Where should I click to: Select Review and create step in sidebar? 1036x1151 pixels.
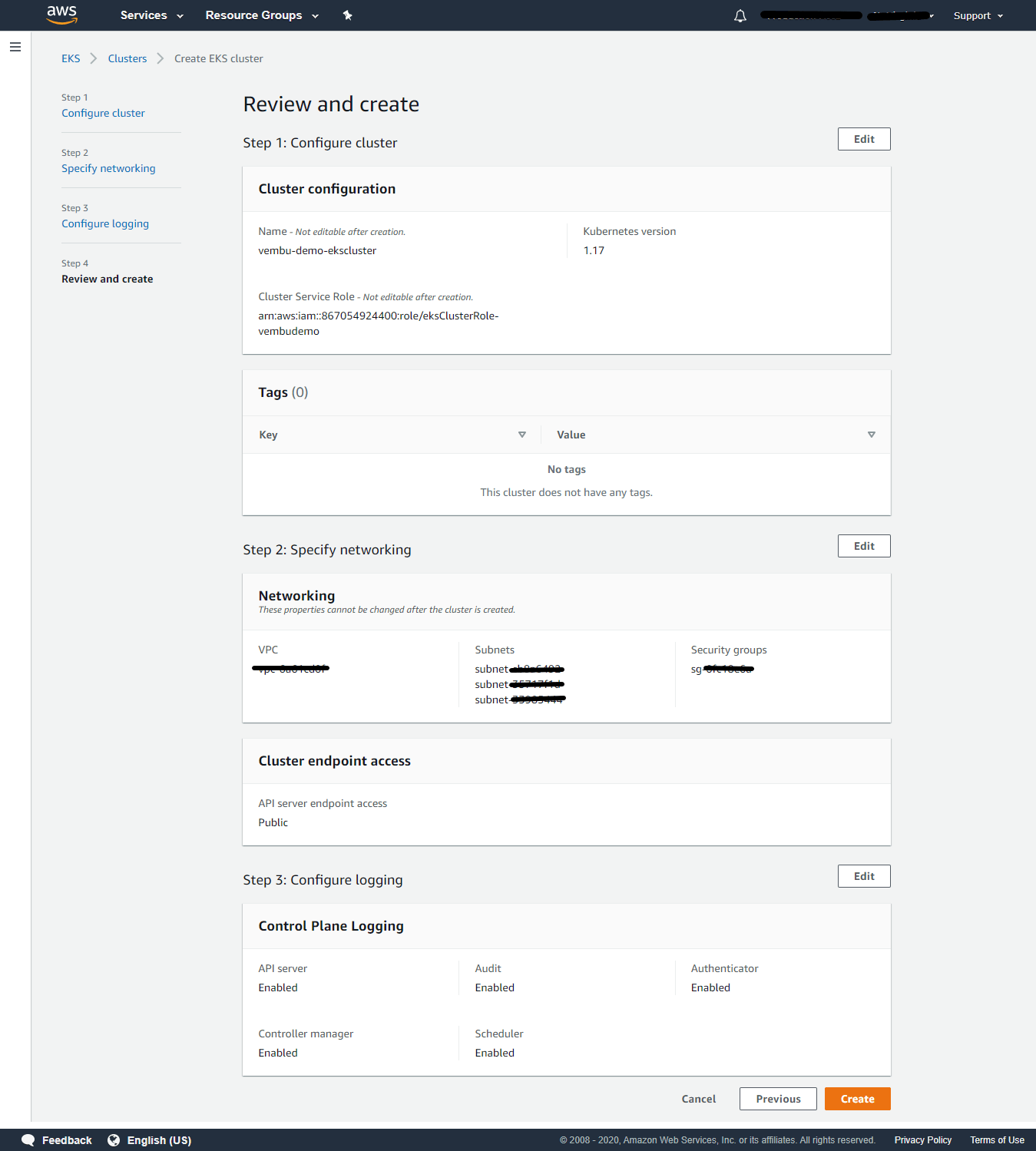pyautogui.click(x=108, y=279)
